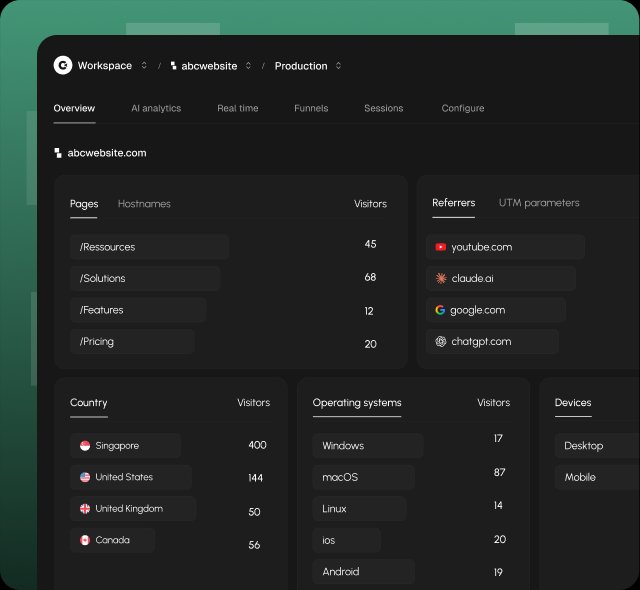The height and width of the screenshot is (590, 640).
Task: Filter by youtube.com referrer
Action: click(x=505, y=247)
